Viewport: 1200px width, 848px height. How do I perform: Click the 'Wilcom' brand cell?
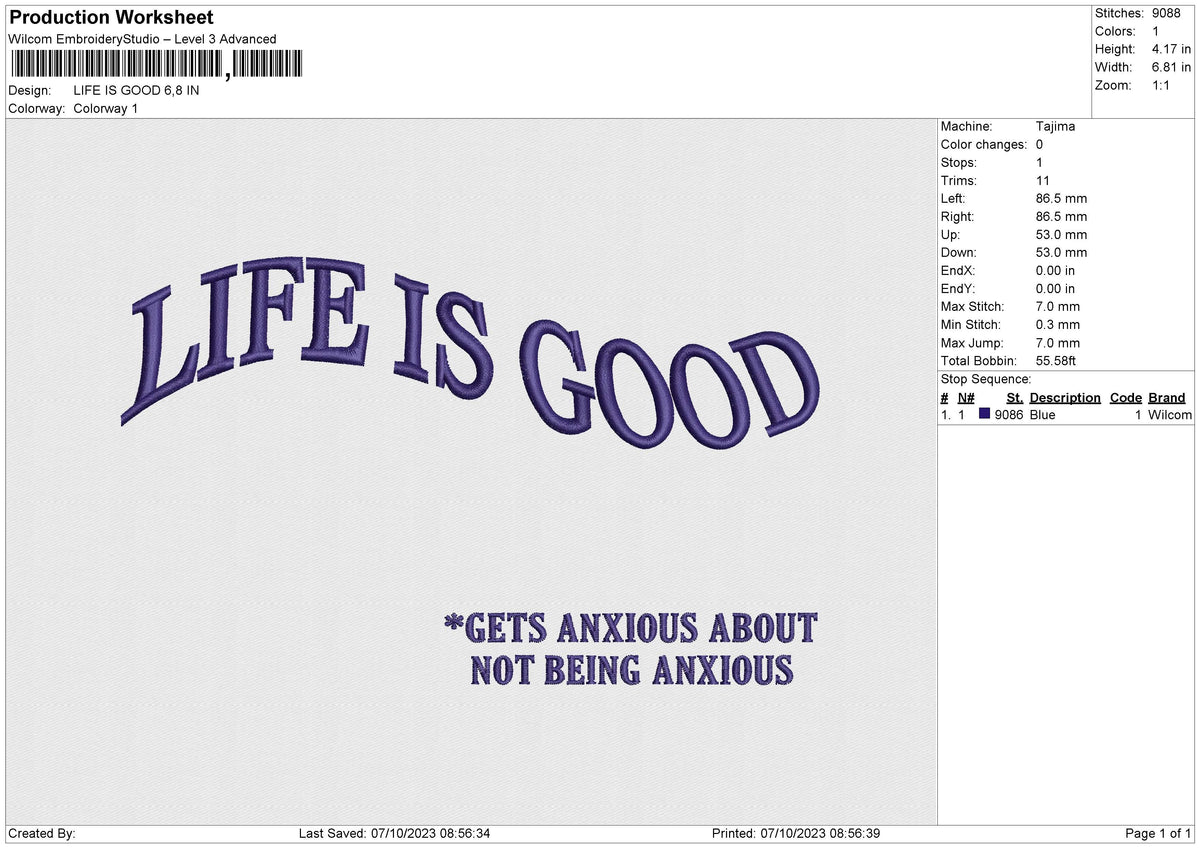(1170, 414)
